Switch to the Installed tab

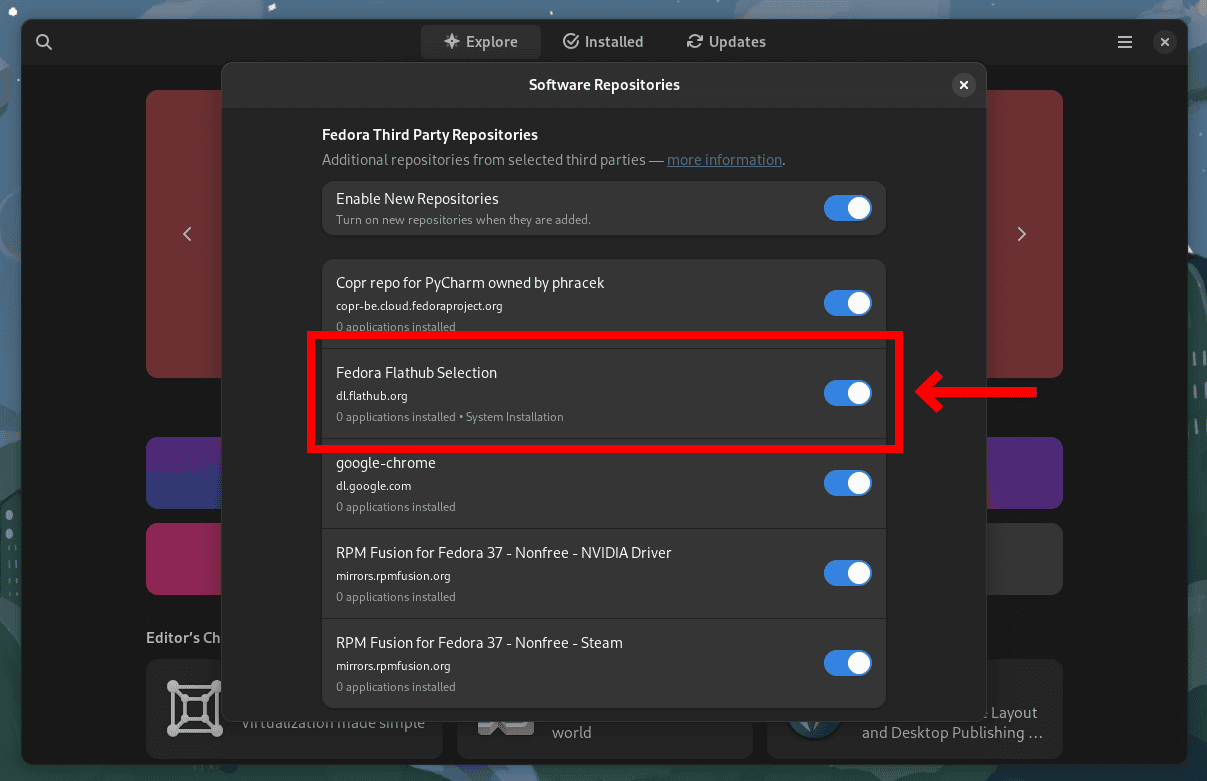(x=603, y=41)
